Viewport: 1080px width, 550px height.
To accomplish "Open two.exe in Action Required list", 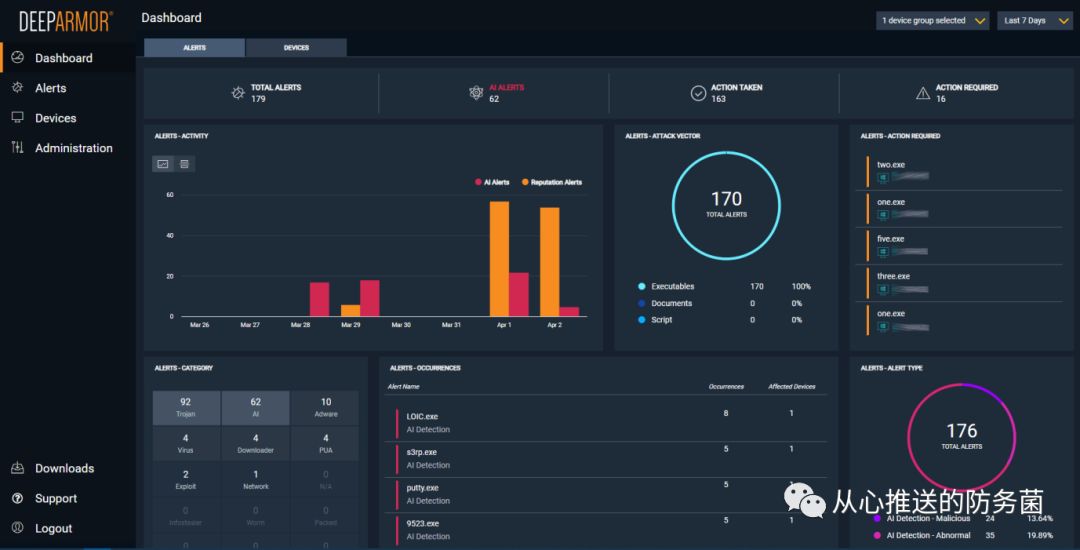I will [964, 171].
